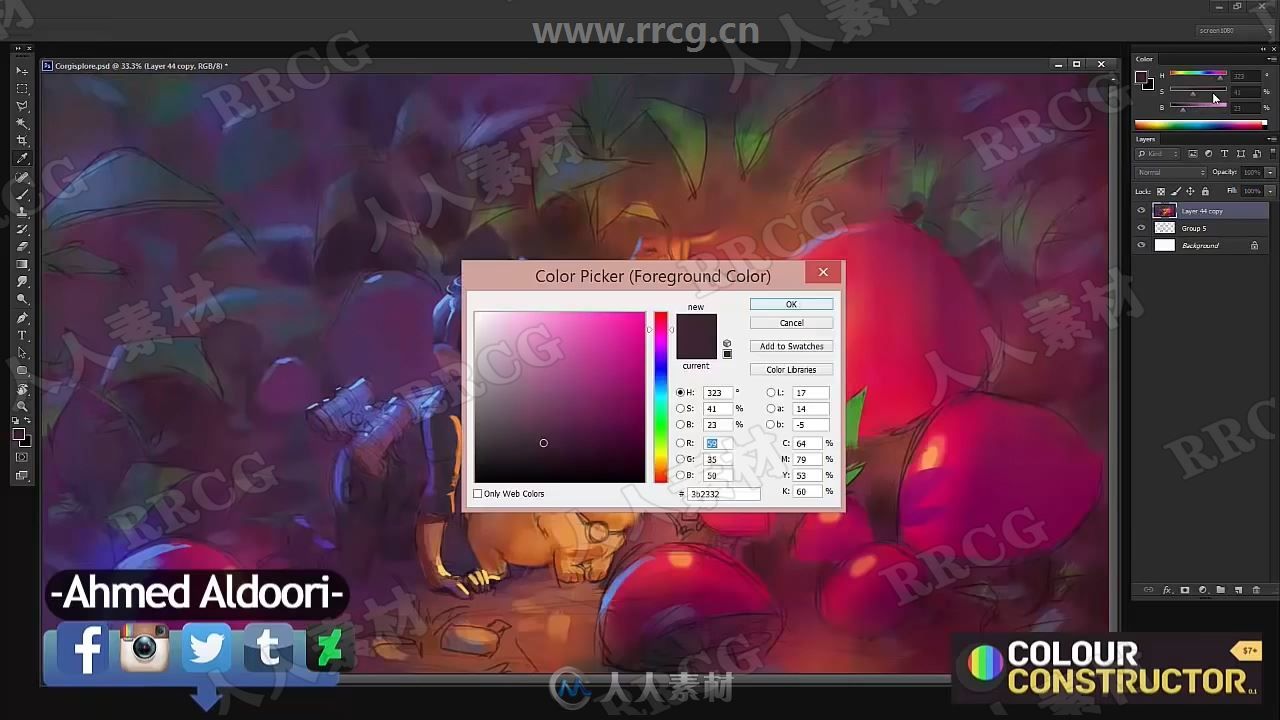Viewport: 1280px width, 720px height.
Task: Filter layers by type layer icon
Action: [1224, 154]
